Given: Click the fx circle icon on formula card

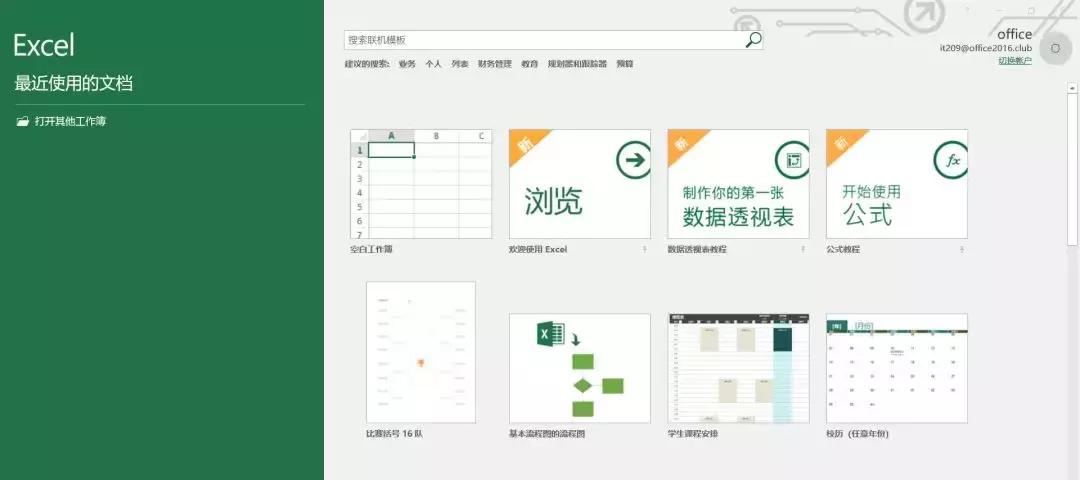Looking at the screenshot, I should tap(951, 160).
